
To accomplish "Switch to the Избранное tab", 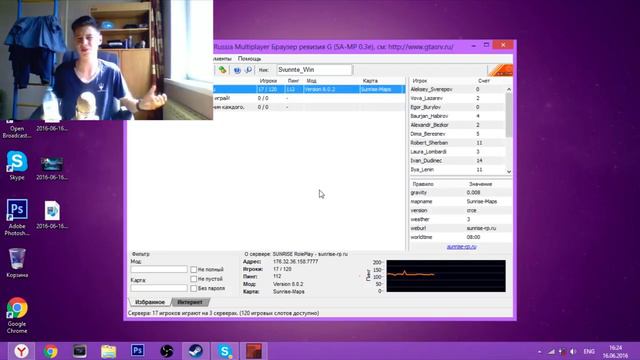I will pos(150,302).
